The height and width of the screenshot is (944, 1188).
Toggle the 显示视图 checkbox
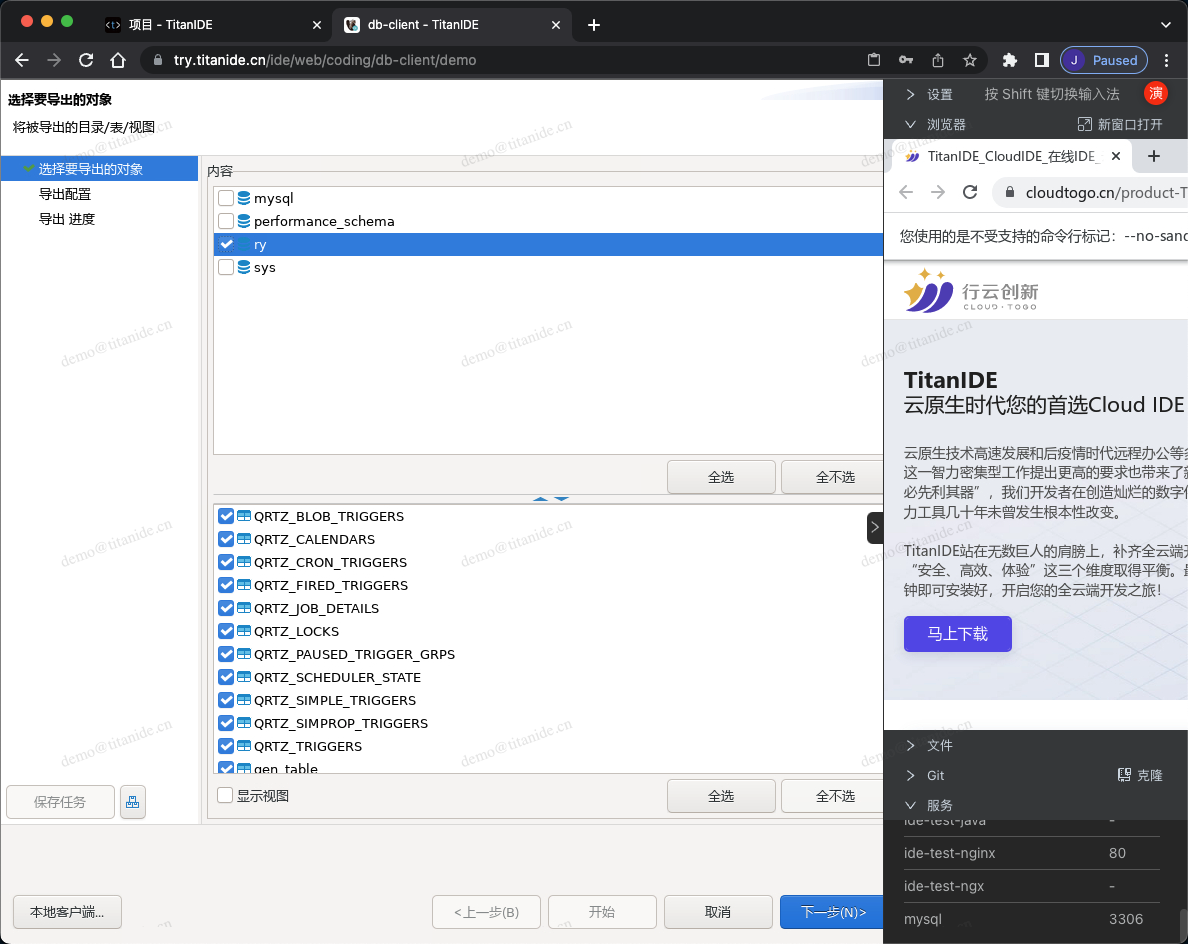click(226, 796)
